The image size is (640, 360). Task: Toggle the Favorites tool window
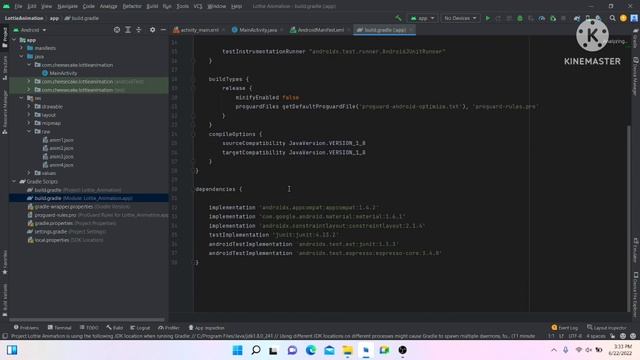[4, 262]
